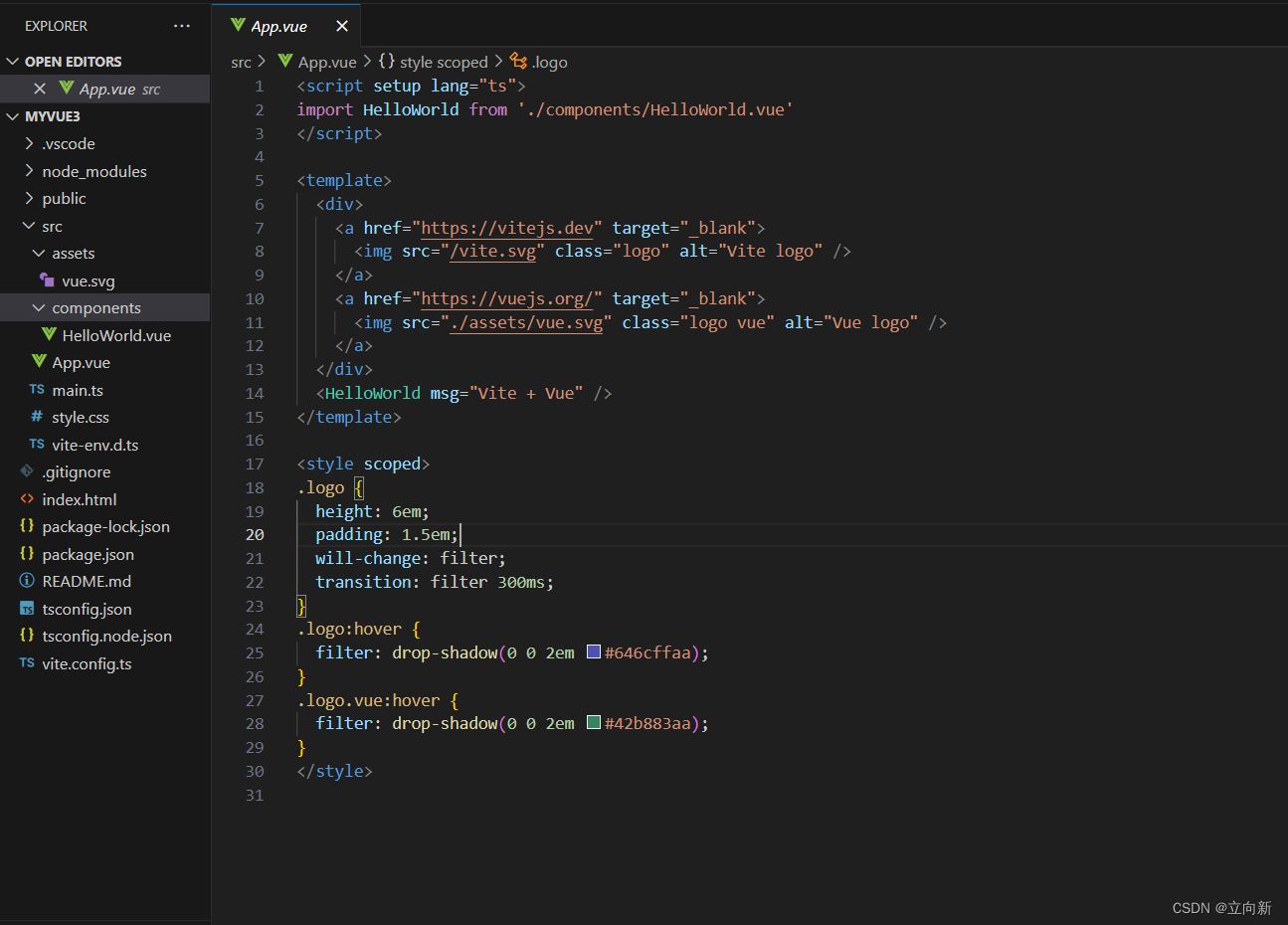Click the info icon of README.md
This screenshot has height=925, width=1288.
click(27, 581)
